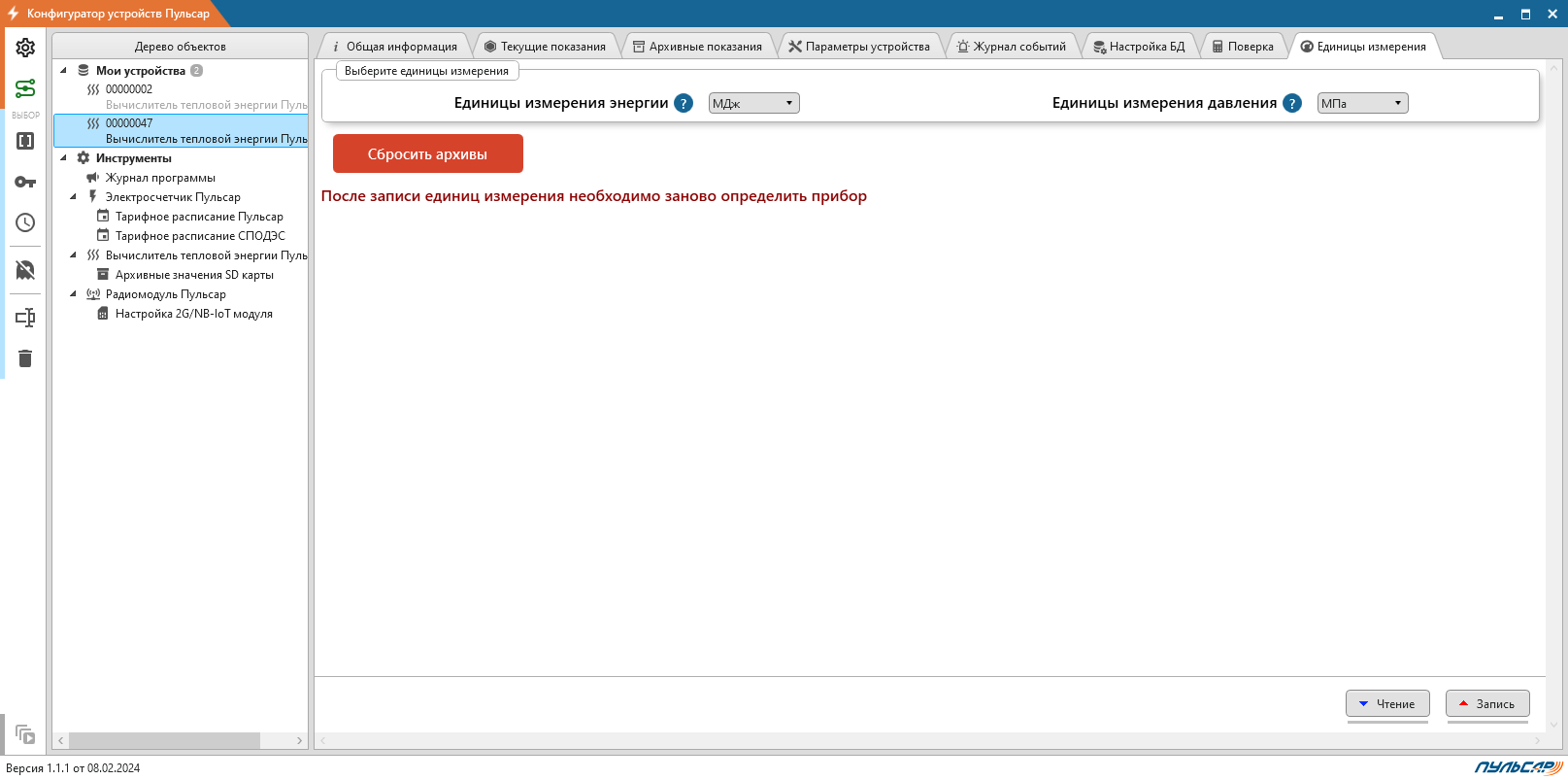The width and height of the screenshot is (1568, 780).
Task: Select the Единицы измерения tab
Action: coord(1363,47)
